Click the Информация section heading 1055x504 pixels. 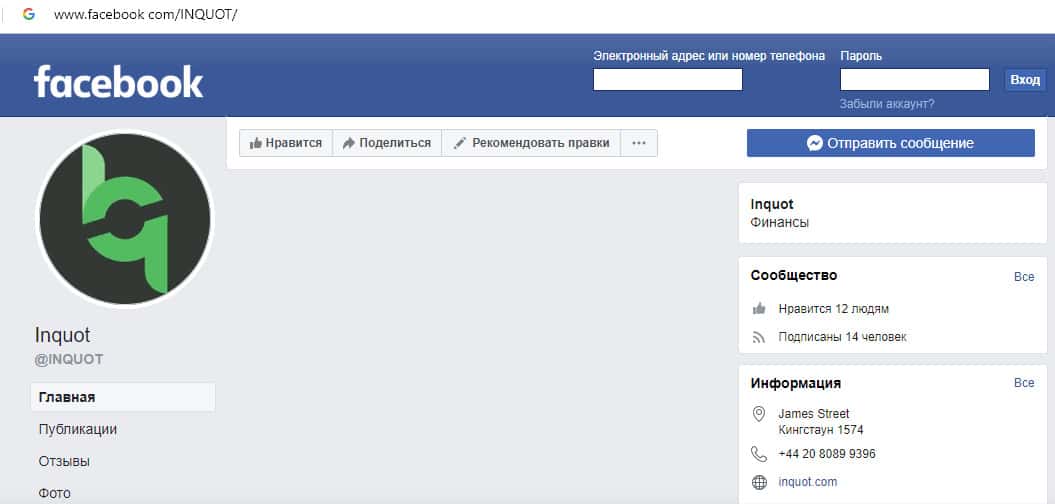(x=796, y=383)
